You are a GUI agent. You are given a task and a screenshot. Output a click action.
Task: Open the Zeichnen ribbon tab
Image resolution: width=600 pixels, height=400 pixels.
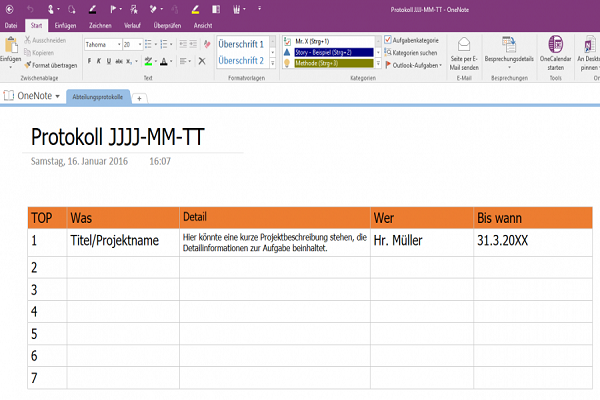tap(100, 24)
